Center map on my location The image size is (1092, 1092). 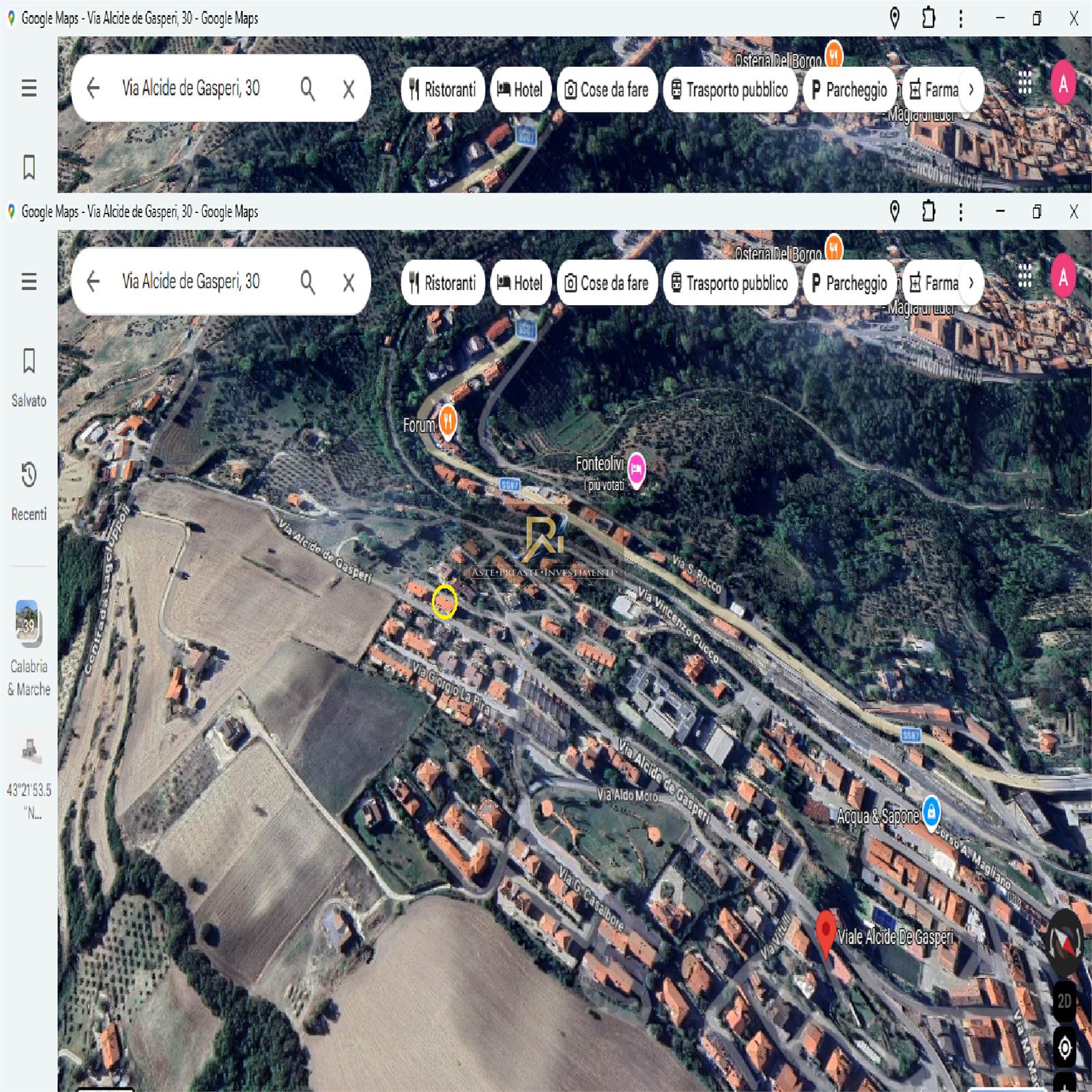click(x=1065, y=1047)
